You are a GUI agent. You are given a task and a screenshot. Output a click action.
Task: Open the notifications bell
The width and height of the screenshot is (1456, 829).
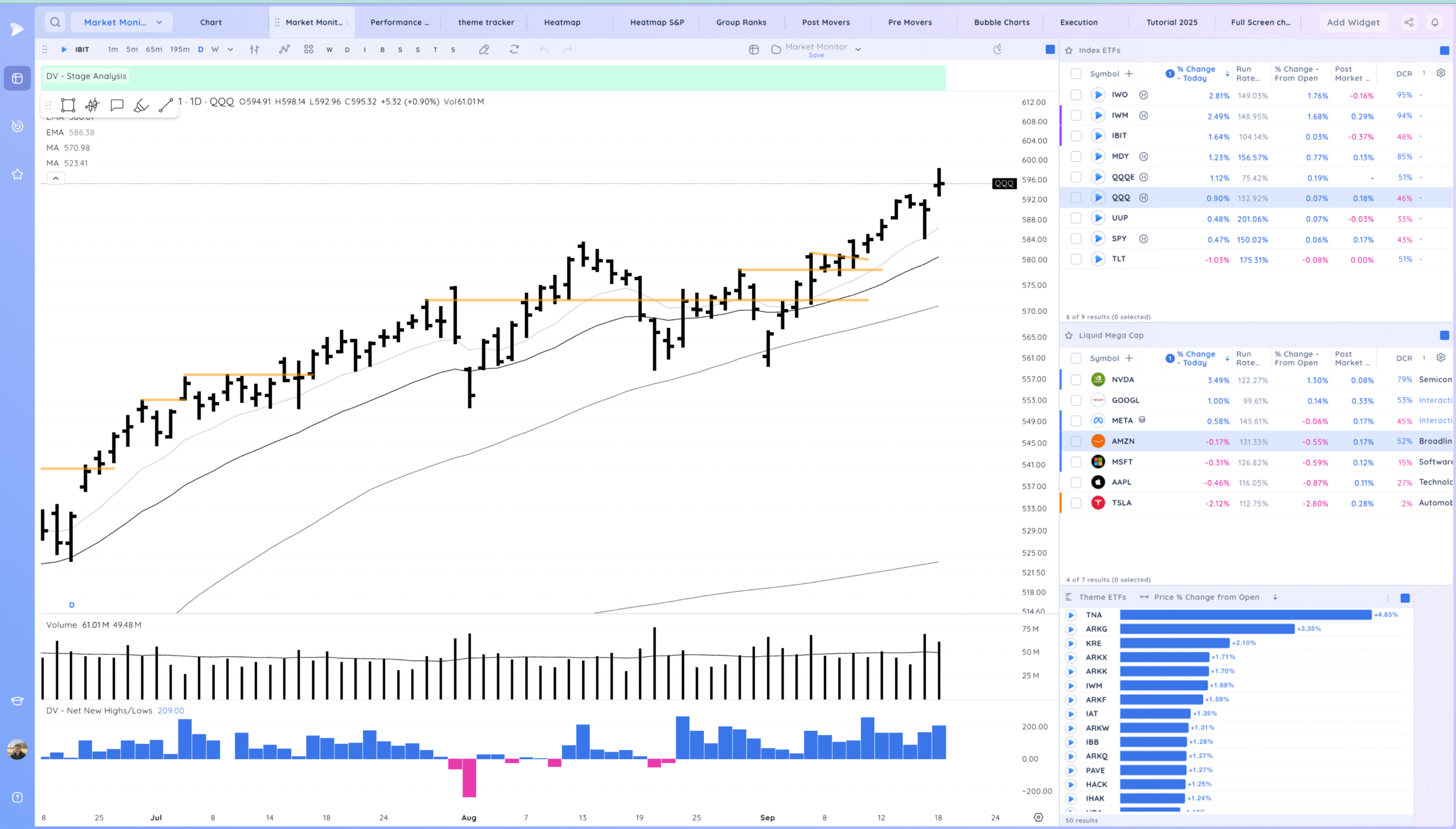[x=1435, y=22]
